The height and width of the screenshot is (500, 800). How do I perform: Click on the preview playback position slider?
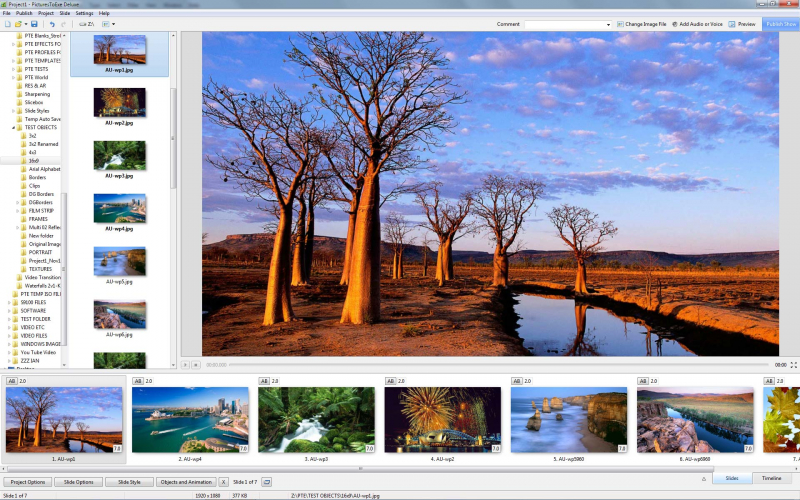coord(498,365)
